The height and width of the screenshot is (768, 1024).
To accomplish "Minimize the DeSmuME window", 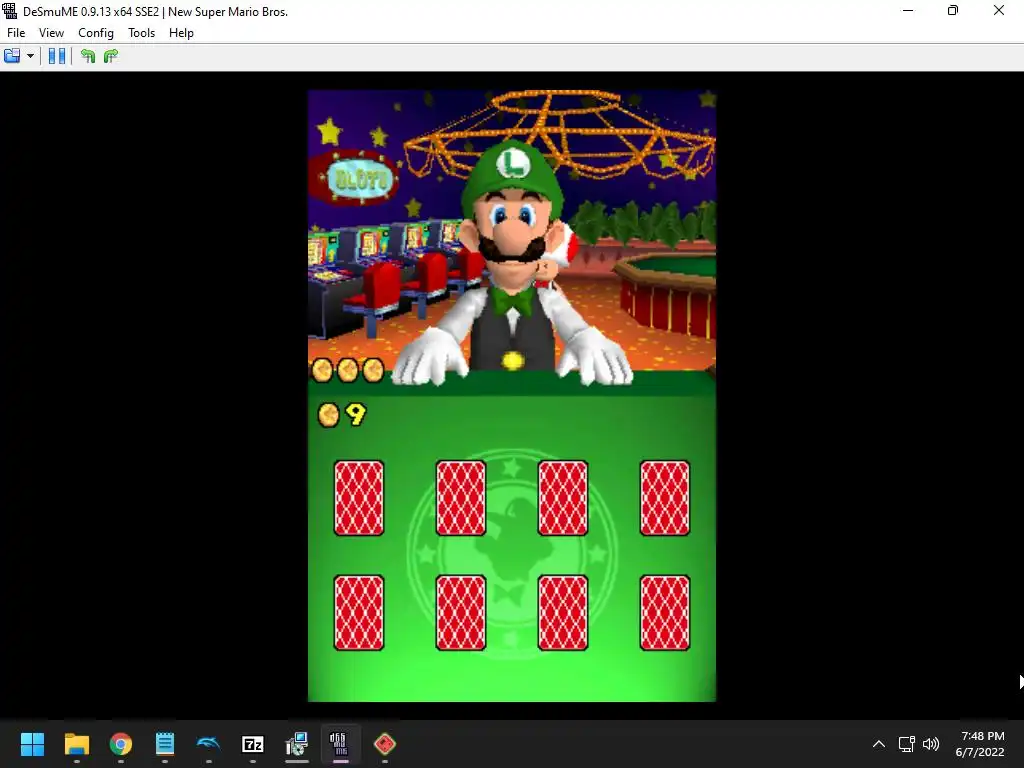I will (x=908, y=10).
